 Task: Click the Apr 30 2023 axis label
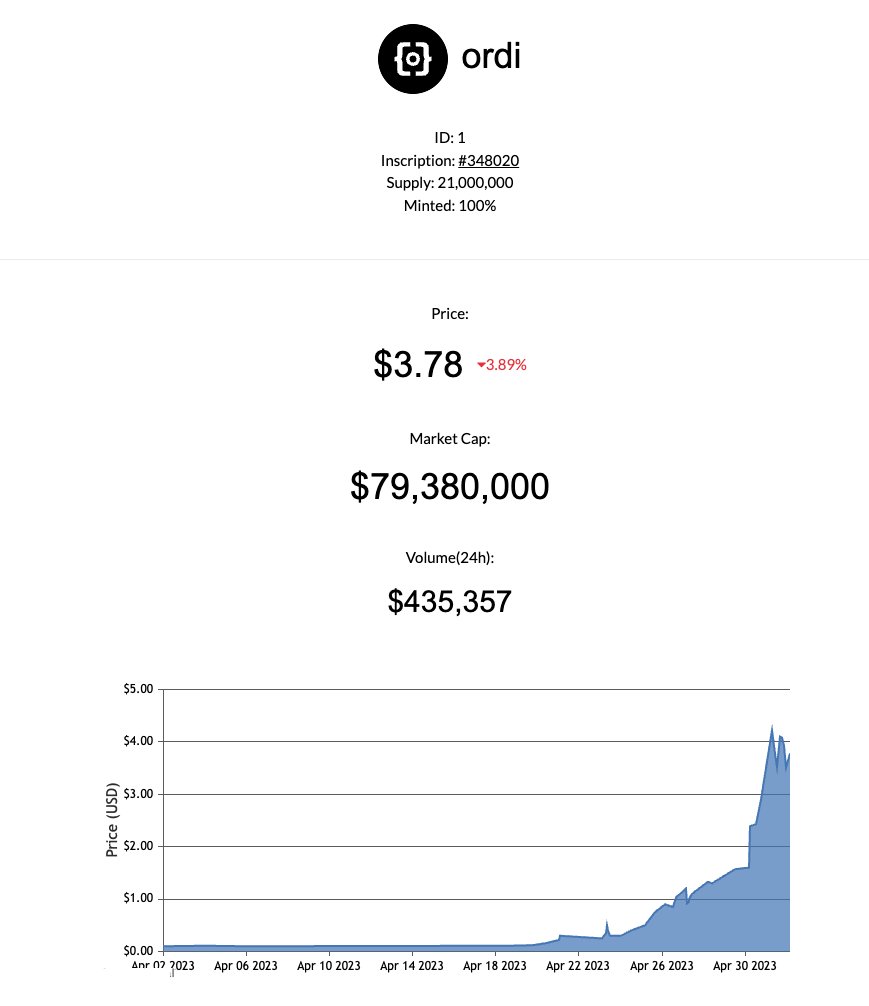[x=744, y=966]
